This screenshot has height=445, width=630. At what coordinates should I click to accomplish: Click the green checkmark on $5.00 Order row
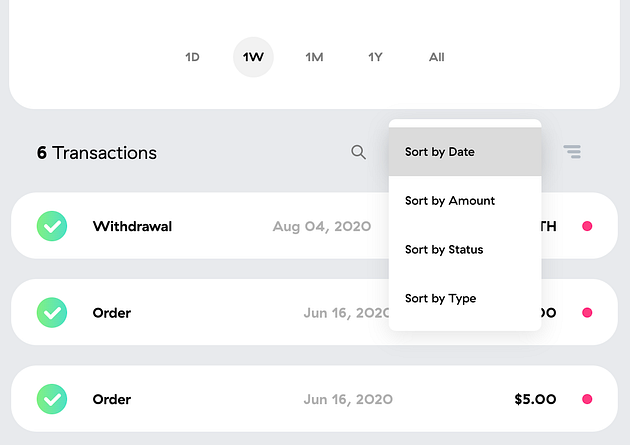pyautogui.click(x=52, y=399)
